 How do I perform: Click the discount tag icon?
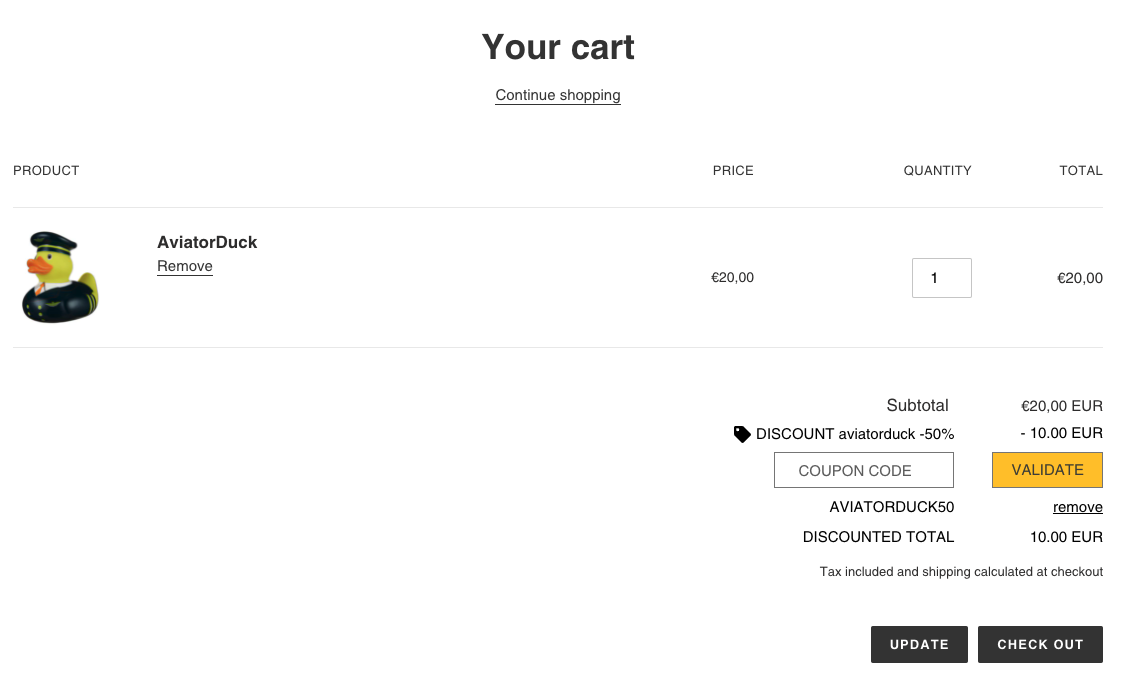(742, 434)
